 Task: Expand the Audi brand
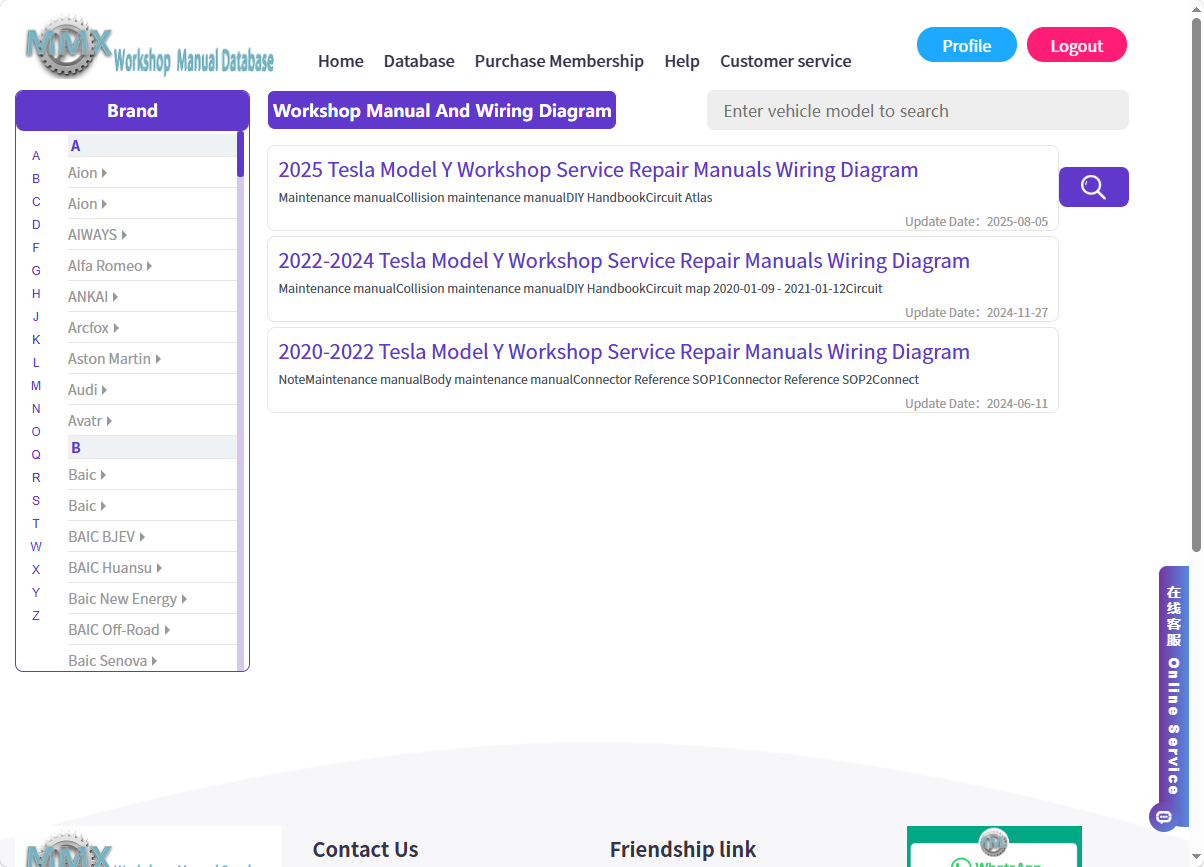tap(87, 390)
